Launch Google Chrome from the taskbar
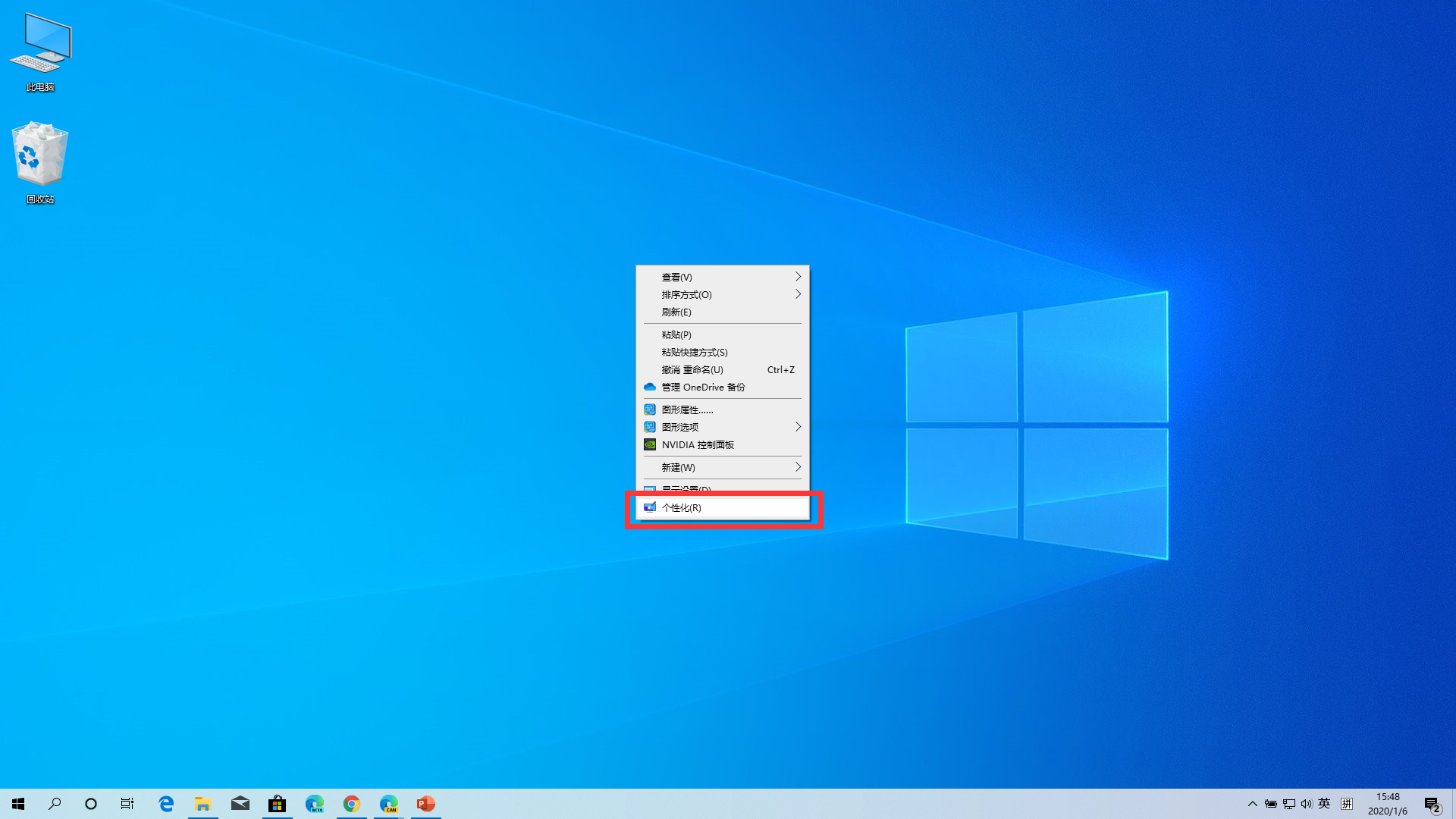This screenshot has width=1456, height=819. [x=351, y=804]
